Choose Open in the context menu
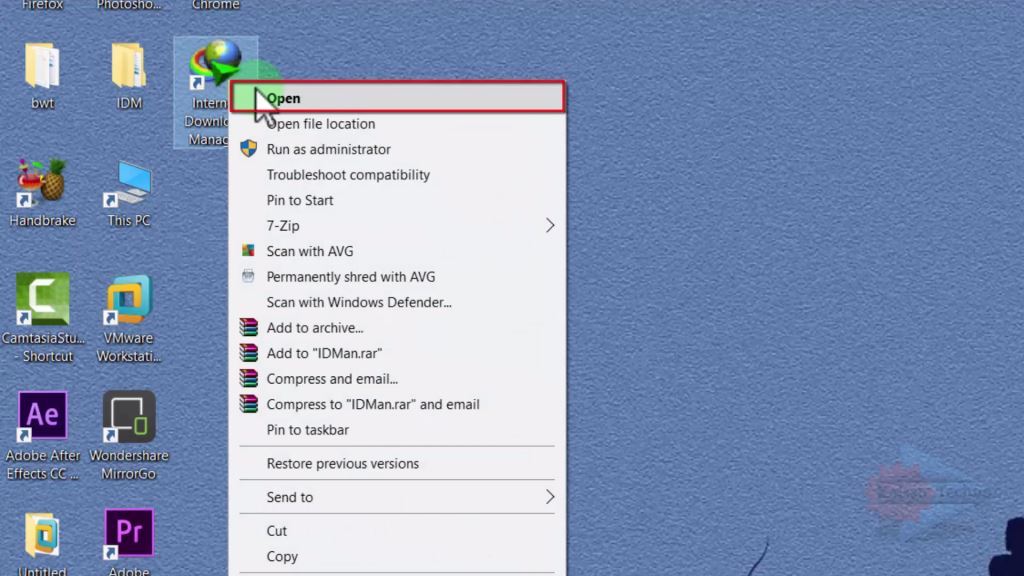The height and width of the screenshot is (576, 1024). pos(398,97)
